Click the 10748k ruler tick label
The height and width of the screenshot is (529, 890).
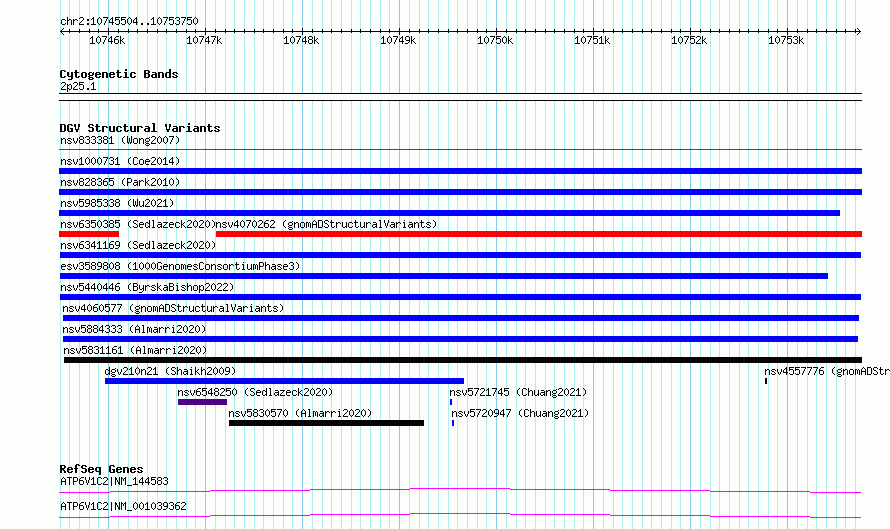coord(301,40)
